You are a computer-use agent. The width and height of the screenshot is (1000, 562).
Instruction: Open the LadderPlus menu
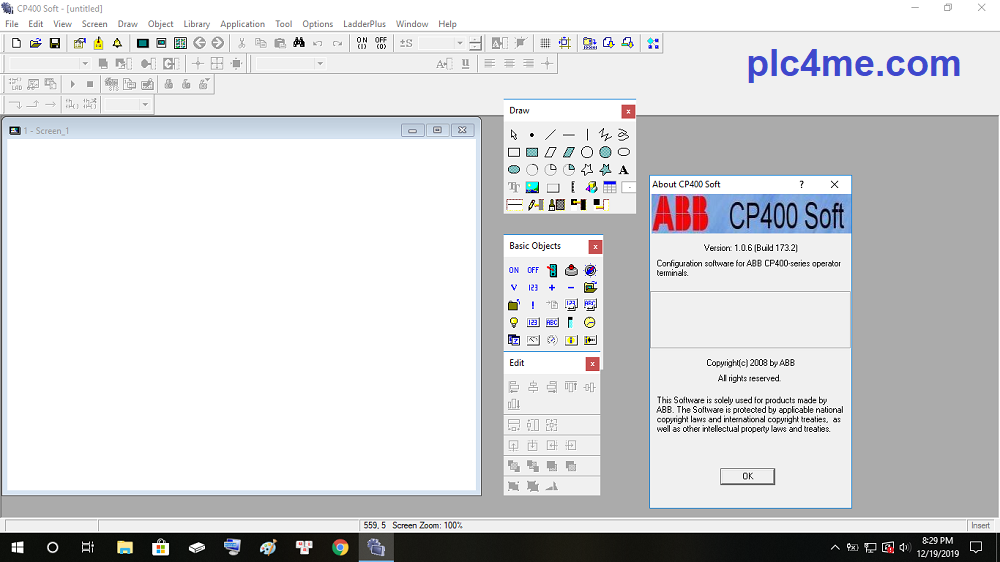coord(363,24)
